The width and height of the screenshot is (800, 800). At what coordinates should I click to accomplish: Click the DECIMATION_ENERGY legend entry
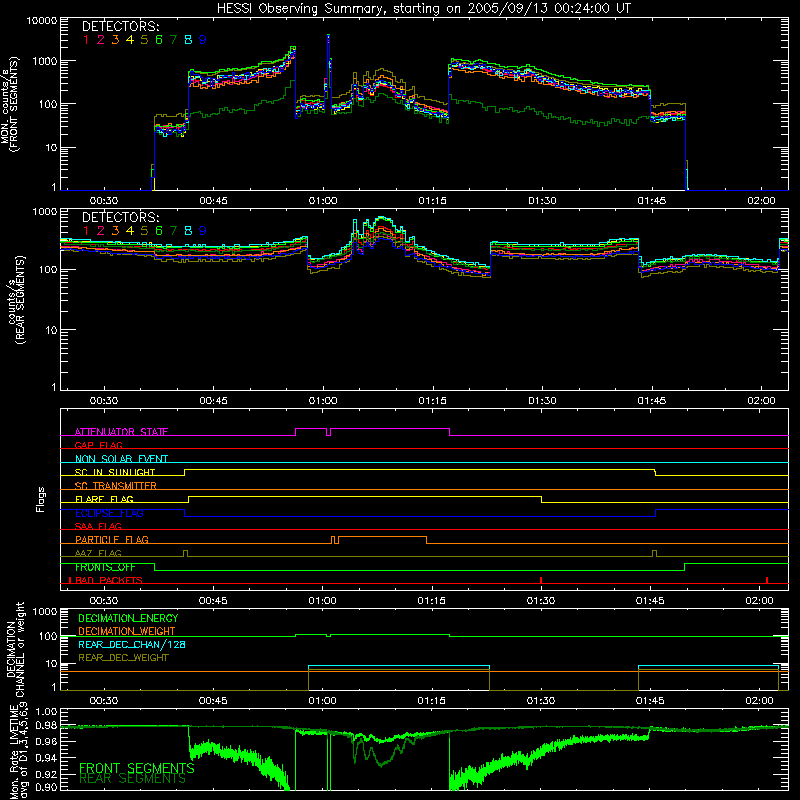click(x=128, y=618)
